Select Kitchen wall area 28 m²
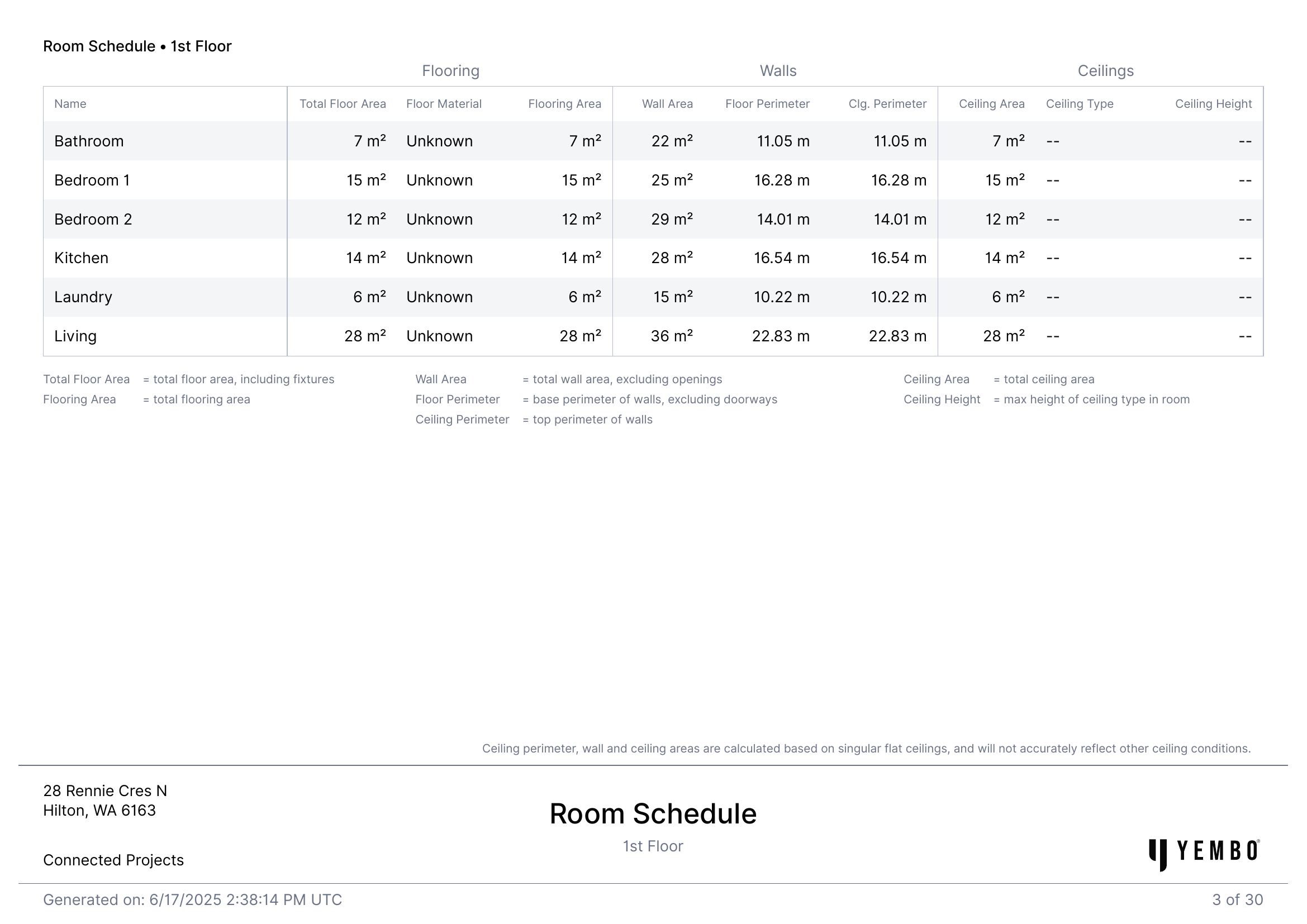Image resolution: width=1307 pixels, height=924 pixels. [672, 258]
